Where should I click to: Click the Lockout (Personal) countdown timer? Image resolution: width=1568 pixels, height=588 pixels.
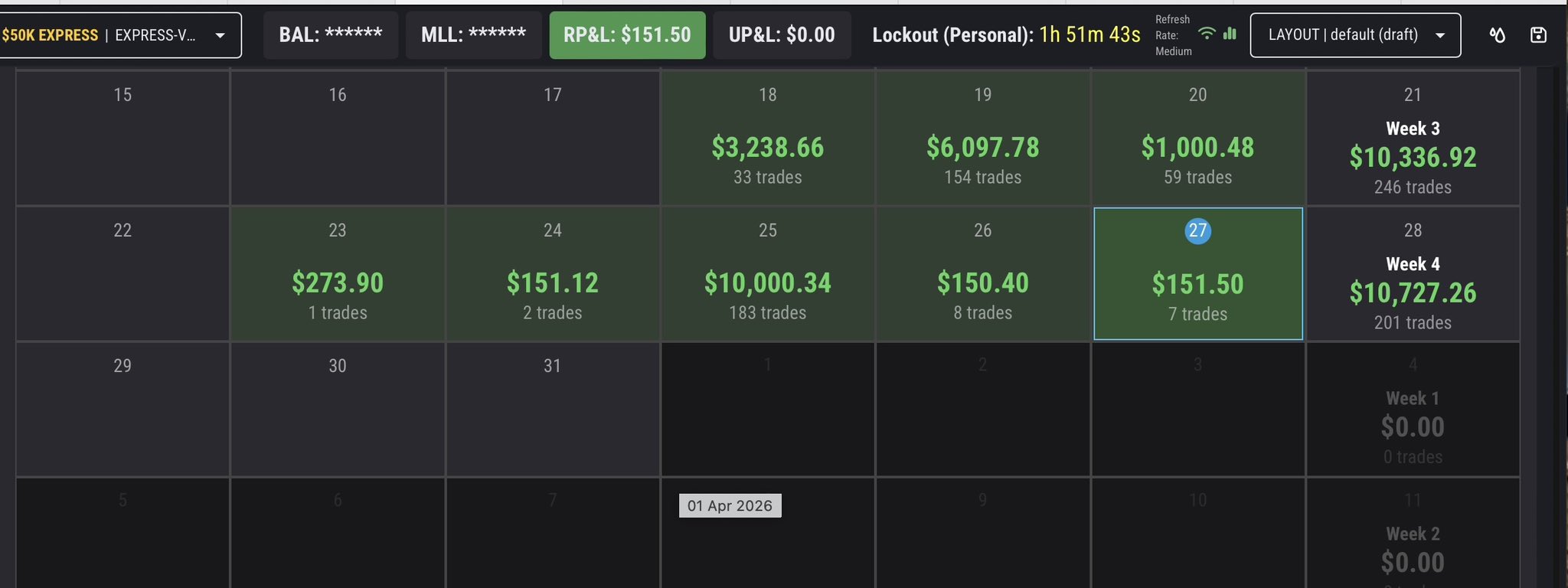coord(1089,35)
